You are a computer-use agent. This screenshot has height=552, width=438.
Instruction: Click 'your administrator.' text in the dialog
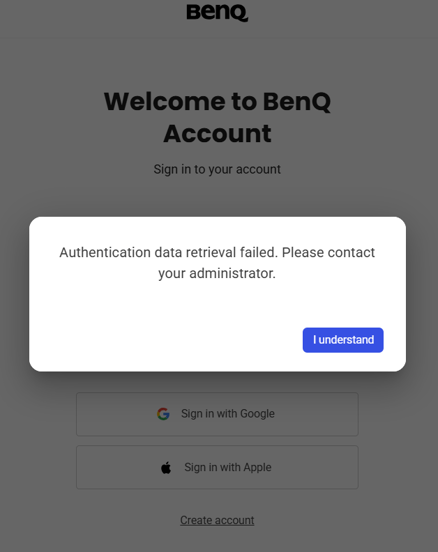(x=217, y=274)
